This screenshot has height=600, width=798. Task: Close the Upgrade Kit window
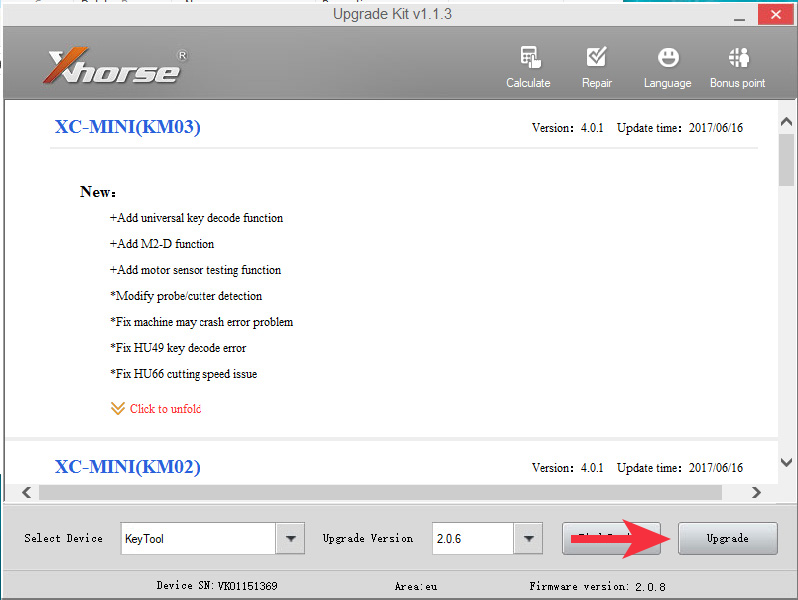point(775,15)
